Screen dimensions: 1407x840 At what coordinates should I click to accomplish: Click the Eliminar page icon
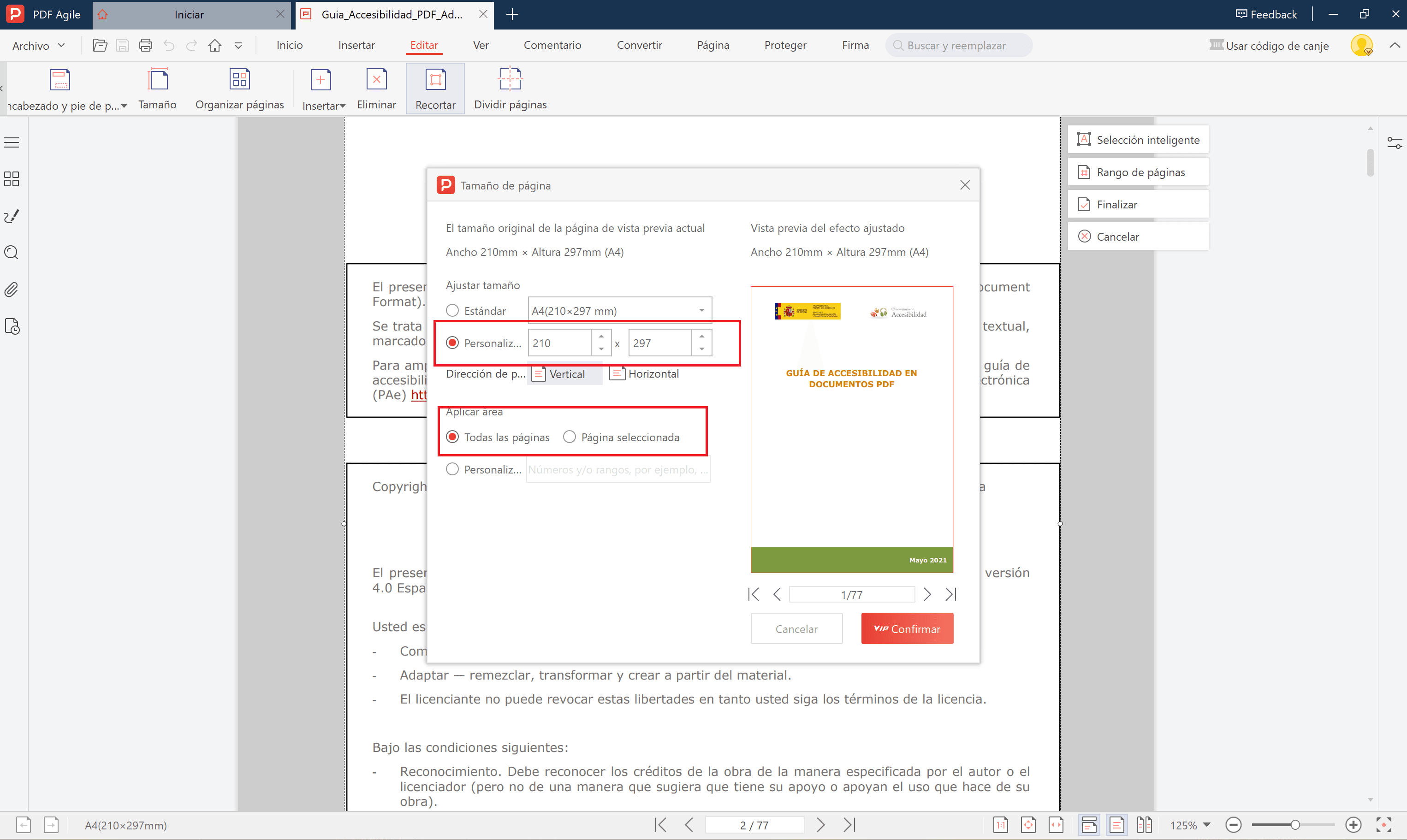pyautogui.click(x=376, y=80)
